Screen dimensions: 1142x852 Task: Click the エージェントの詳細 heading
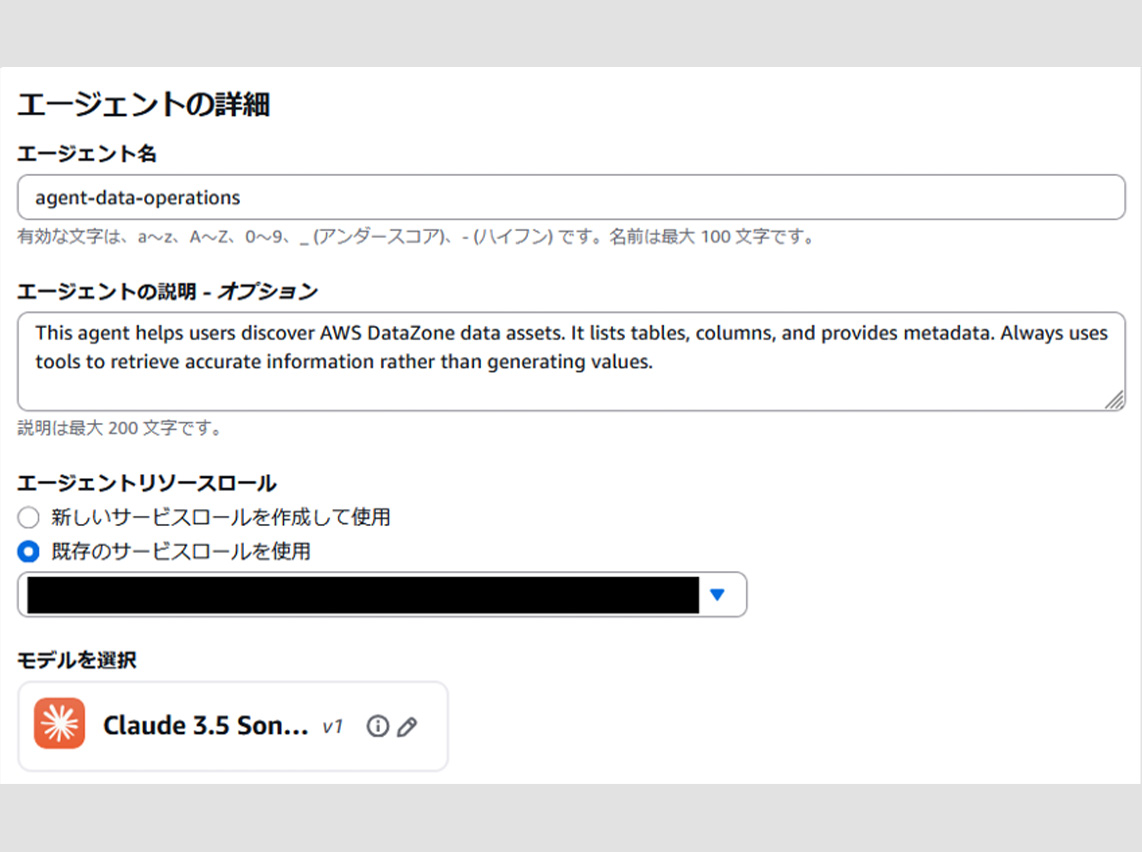point(144,104)
